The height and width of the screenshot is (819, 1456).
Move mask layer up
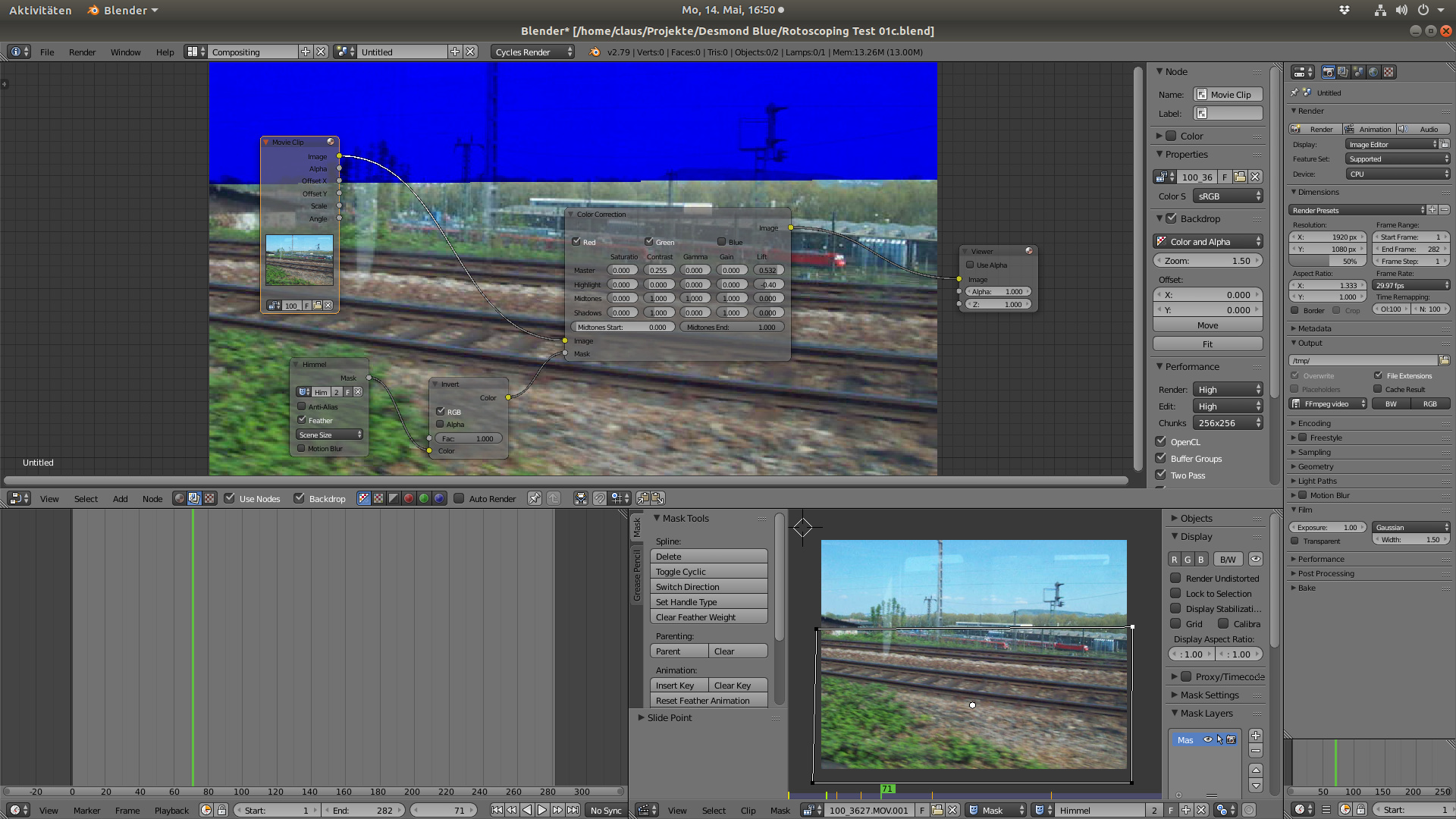[x=1256, y=770]
